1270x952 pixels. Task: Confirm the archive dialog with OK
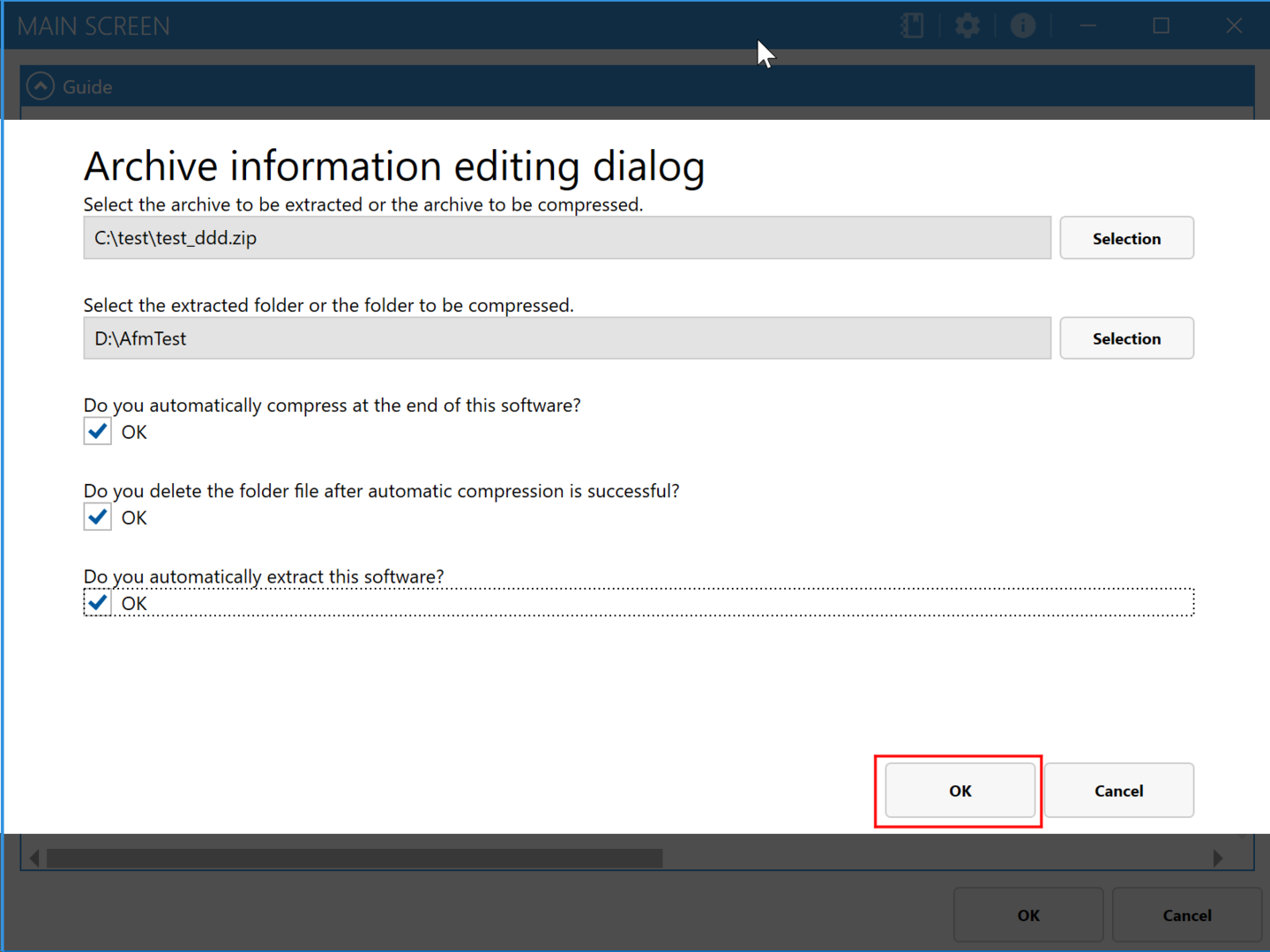point(960,791)
